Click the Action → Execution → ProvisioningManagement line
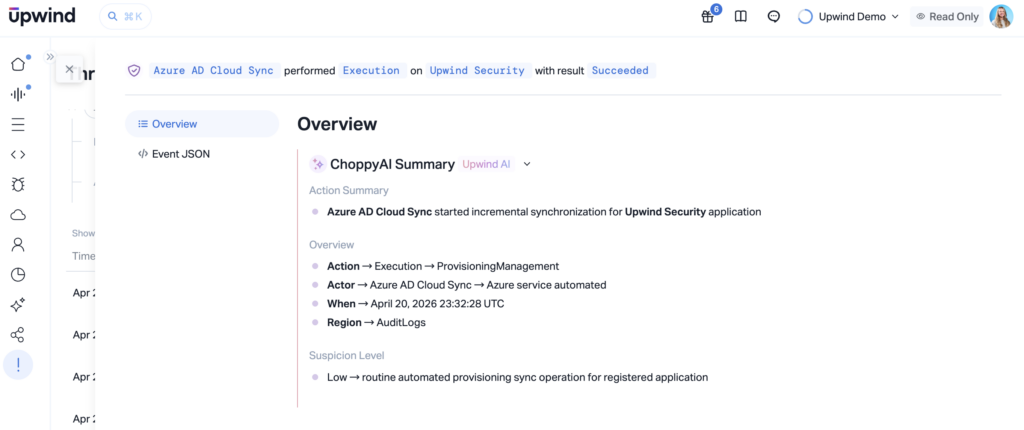The image size is (1024, 430). [443, 267]
